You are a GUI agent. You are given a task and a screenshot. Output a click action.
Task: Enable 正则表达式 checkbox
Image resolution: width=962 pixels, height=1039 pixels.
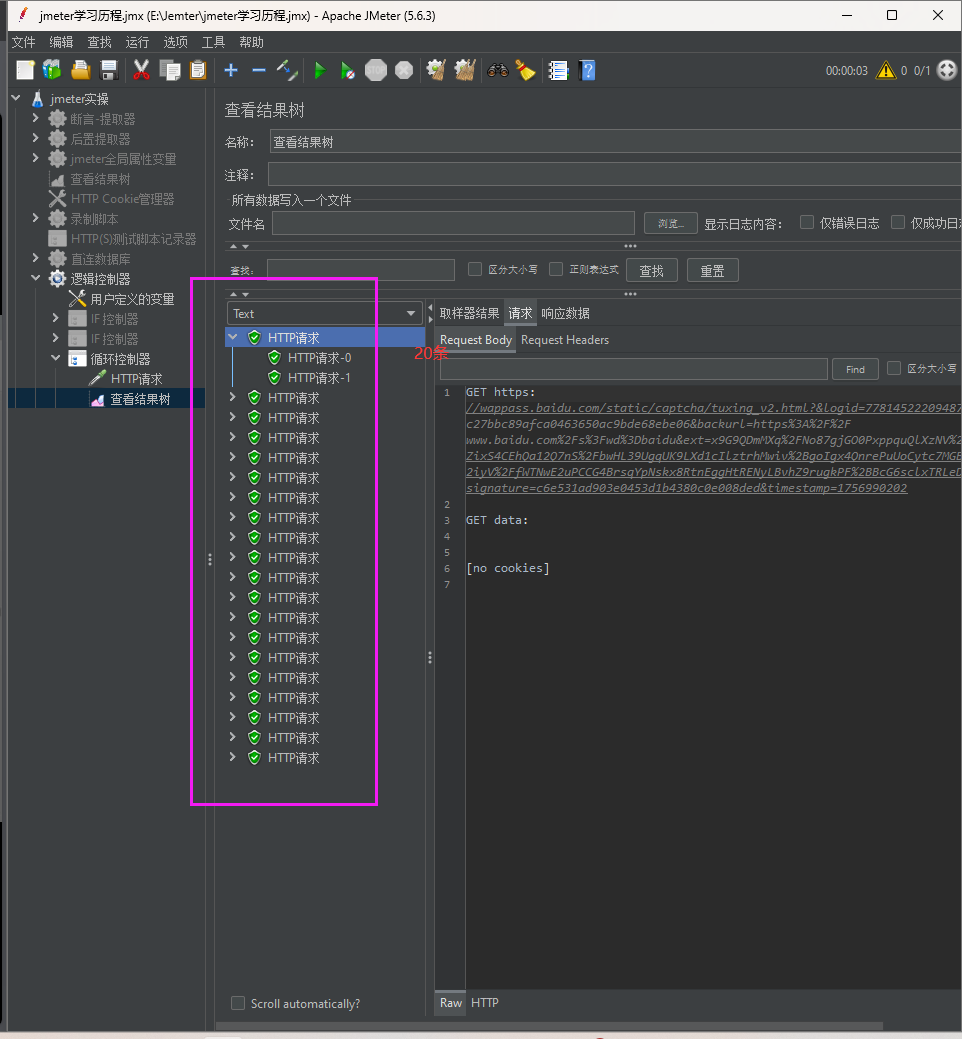point(556,269)
